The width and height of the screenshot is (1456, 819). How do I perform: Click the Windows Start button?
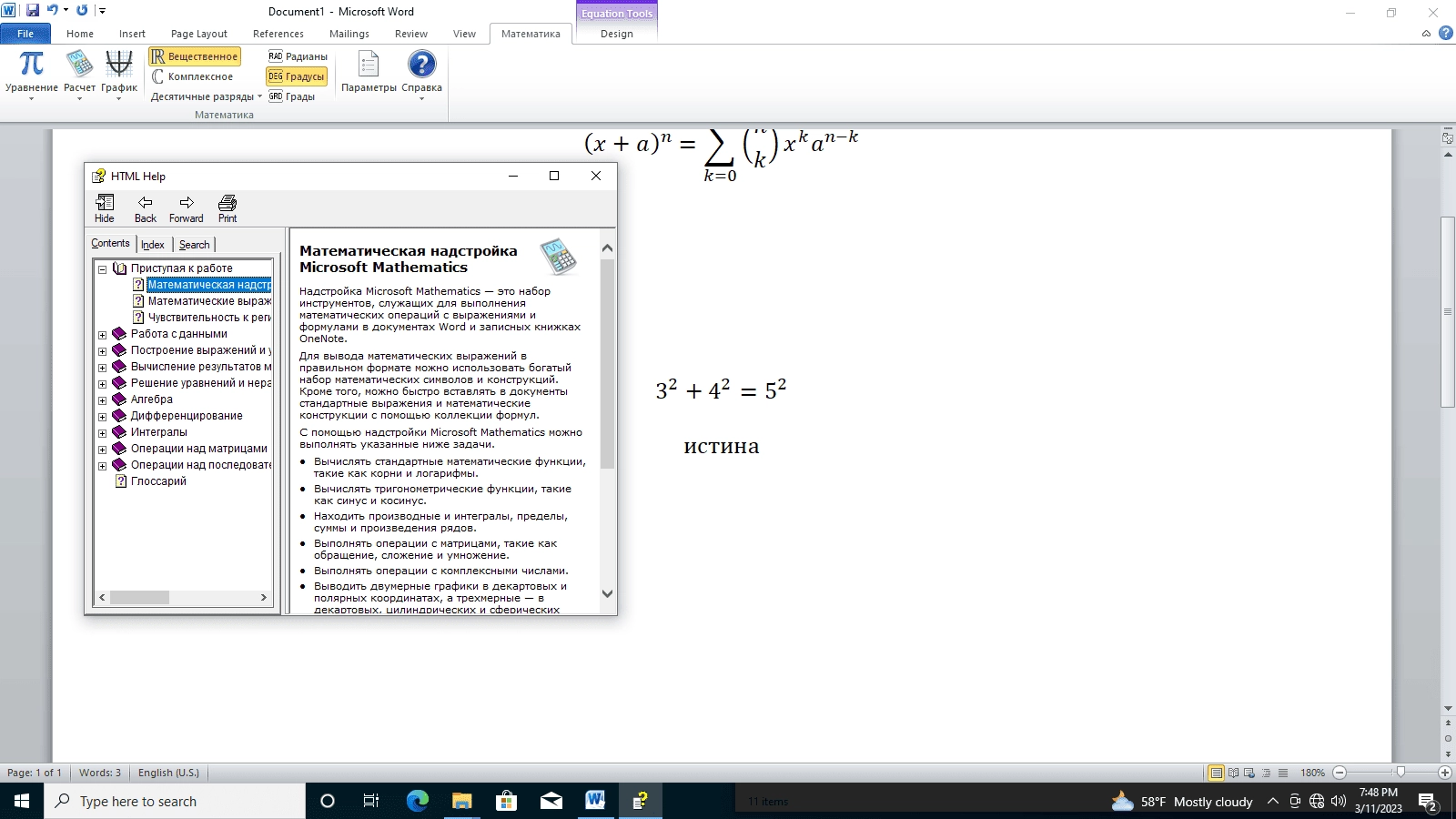click(22, 801)
